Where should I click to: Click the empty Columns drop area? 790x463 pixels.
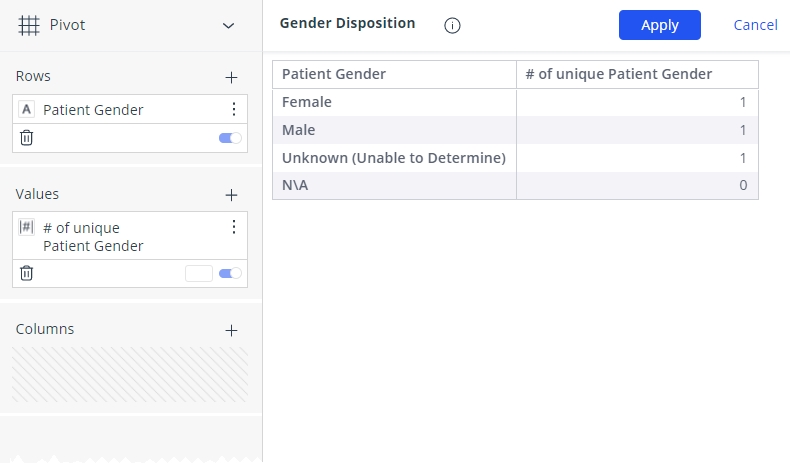[x=130, y=374]
